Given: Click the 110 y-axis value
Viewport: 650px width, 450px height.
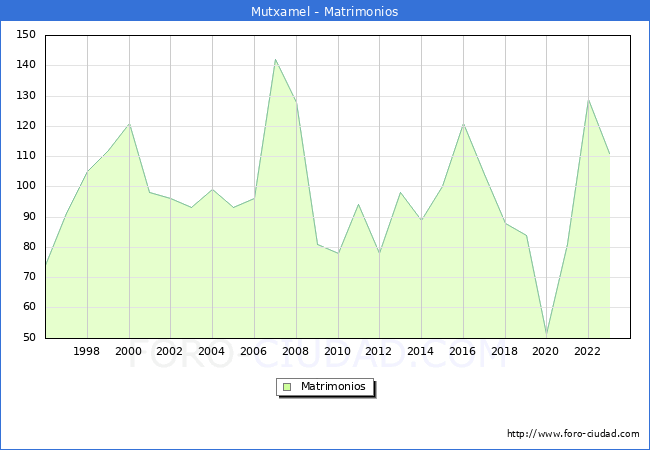Looking at the screenshot, I should (x=26, y=156).
